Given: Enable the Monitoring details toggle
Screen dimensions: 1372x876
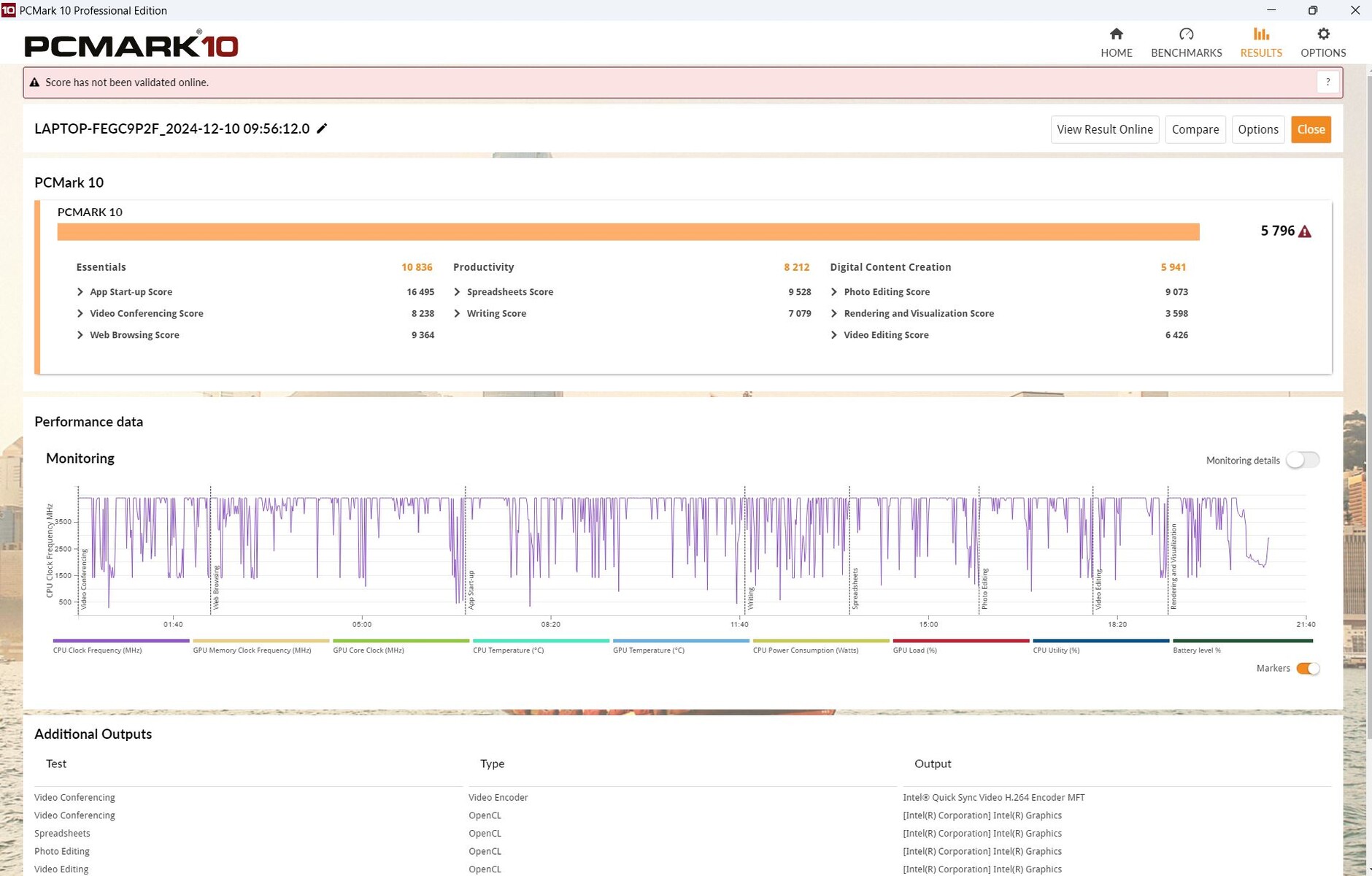Looking at the screenshot, I should [x=1302, y=460].
